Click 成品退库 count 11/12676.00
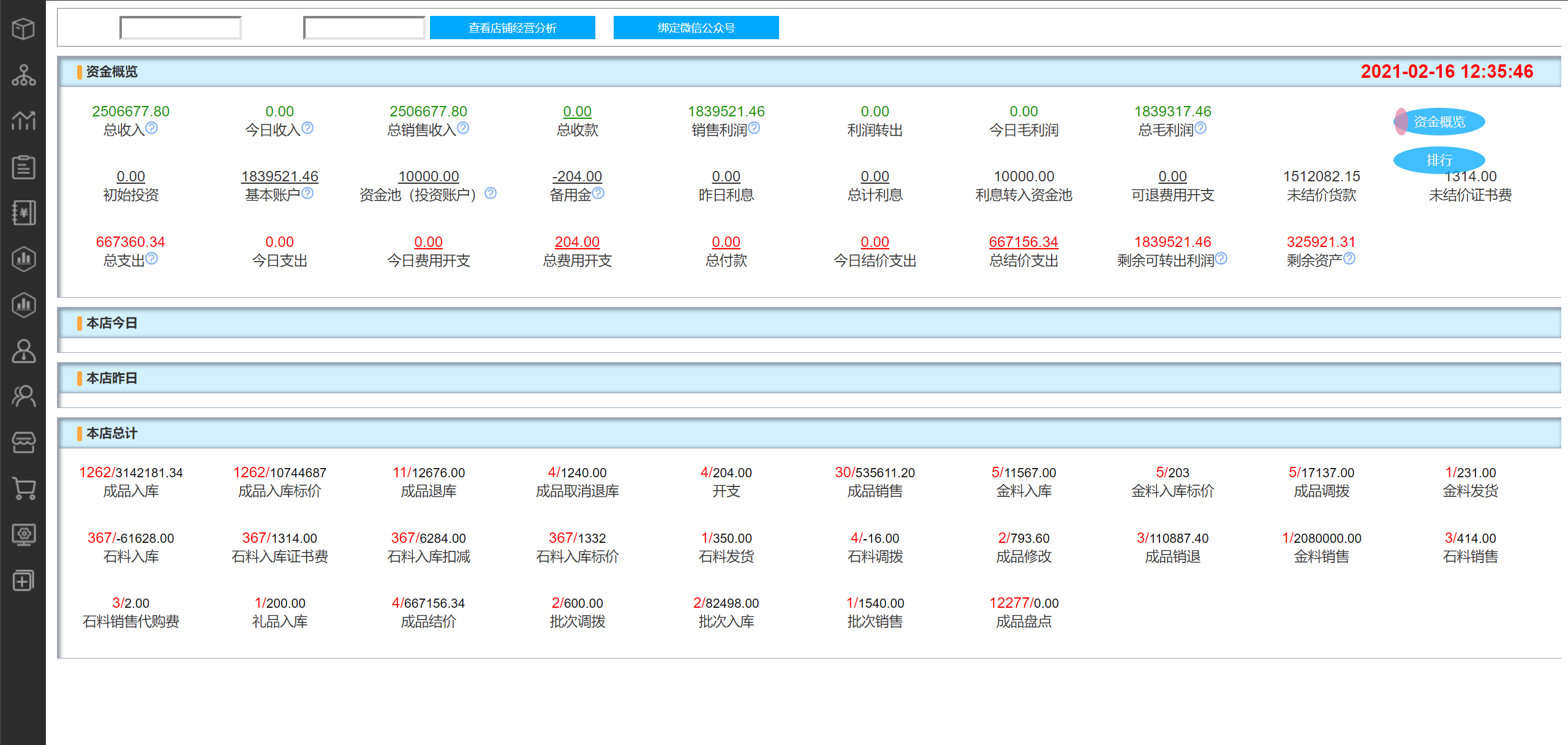 point(428,472)
